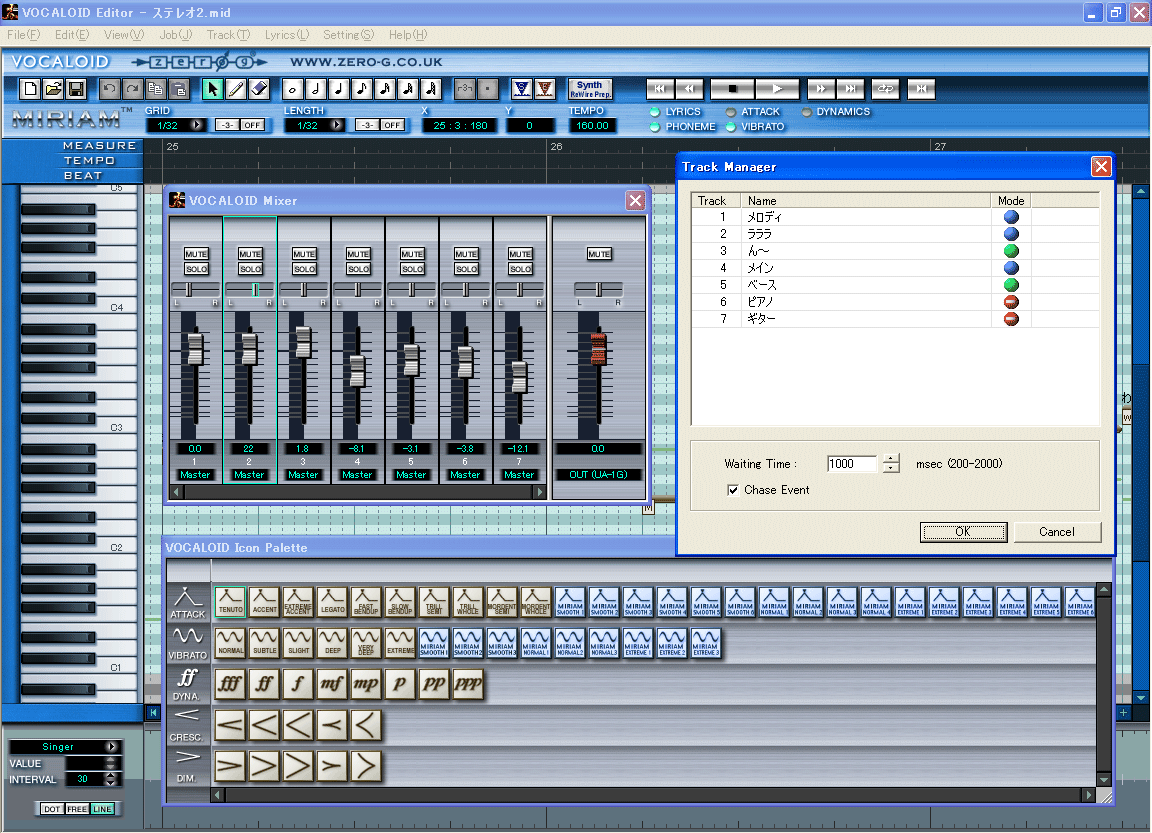Toggle the LYRICS display indicator

(x=655, y=112)
